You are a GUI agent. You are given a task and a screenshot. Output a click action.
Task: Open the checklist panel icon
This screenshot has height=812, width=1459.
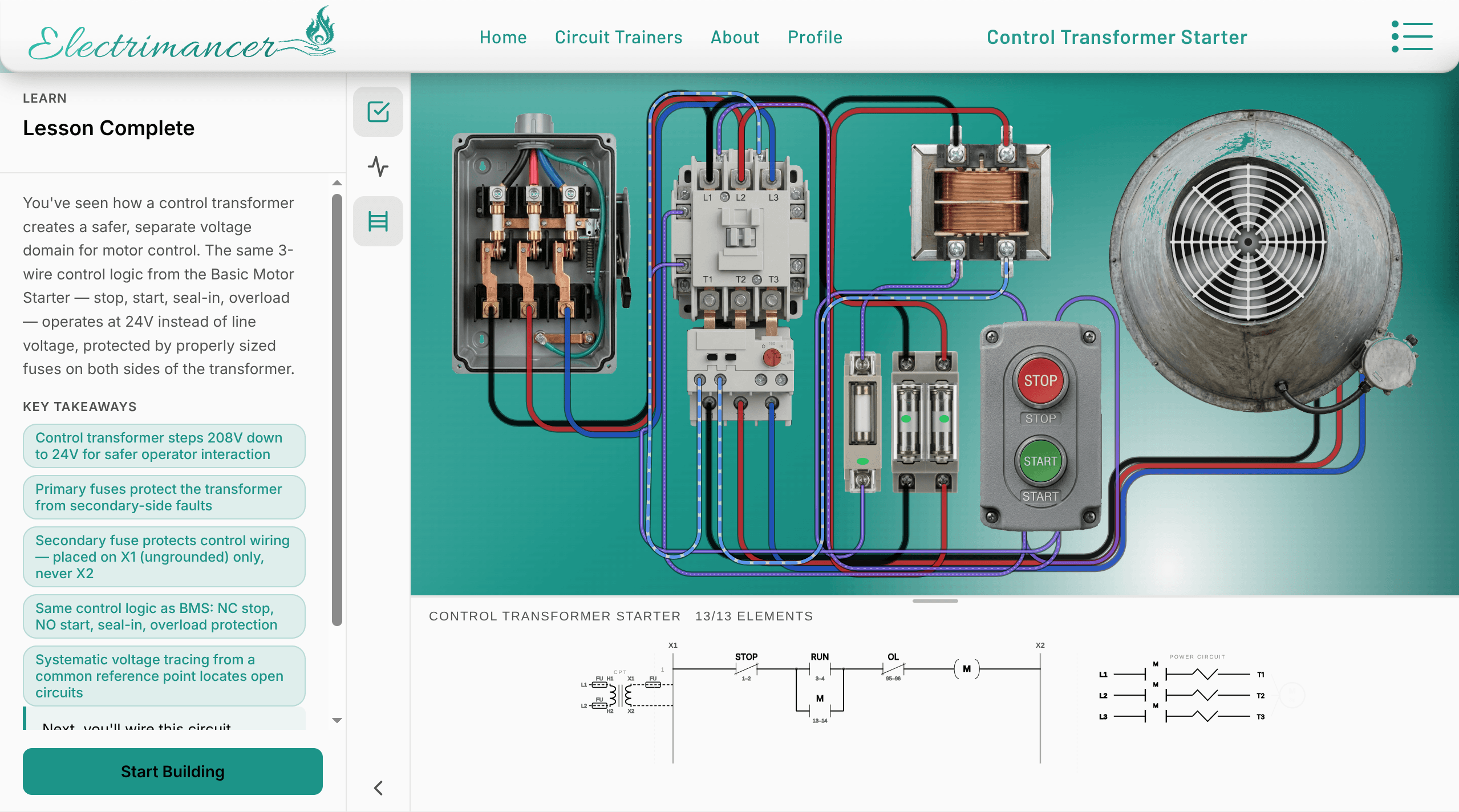[378, 112]
